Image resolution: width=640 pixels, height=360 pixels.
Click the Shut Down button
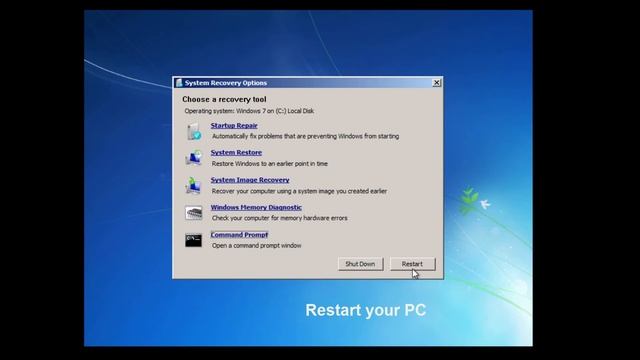click(x=360, y=264)
